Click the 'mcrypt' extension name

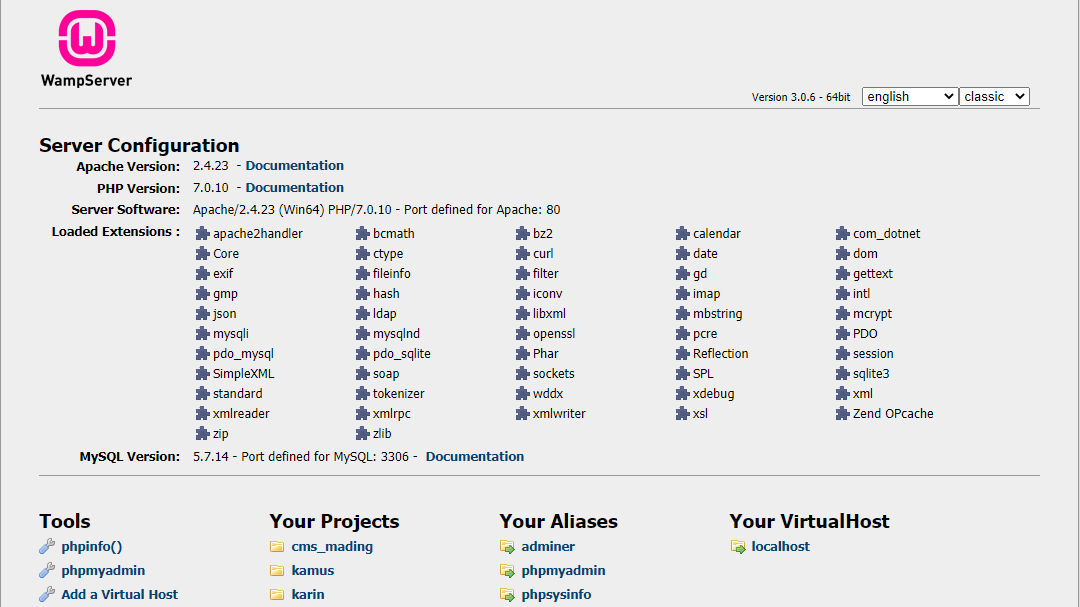[872, 313]
